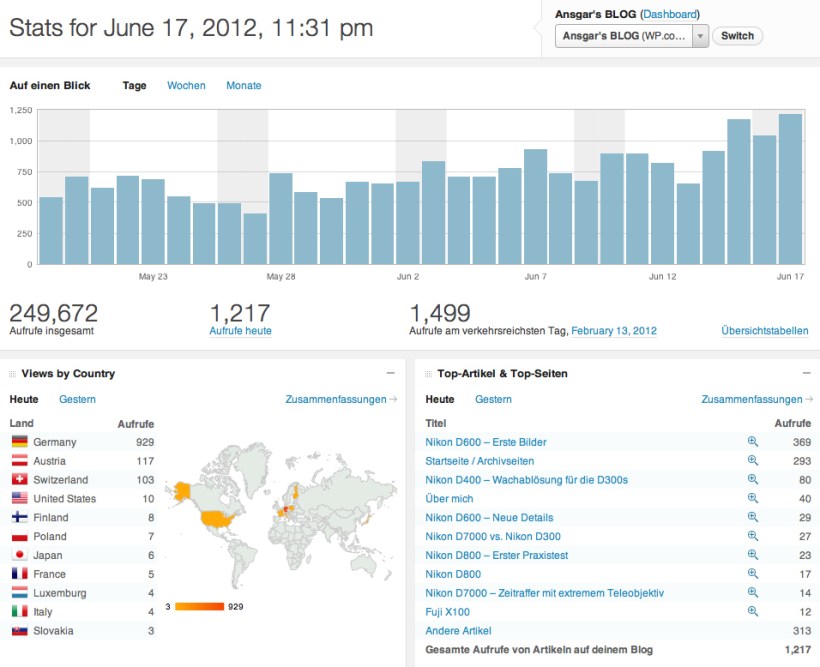Open the Monate view

click(243, 85)
